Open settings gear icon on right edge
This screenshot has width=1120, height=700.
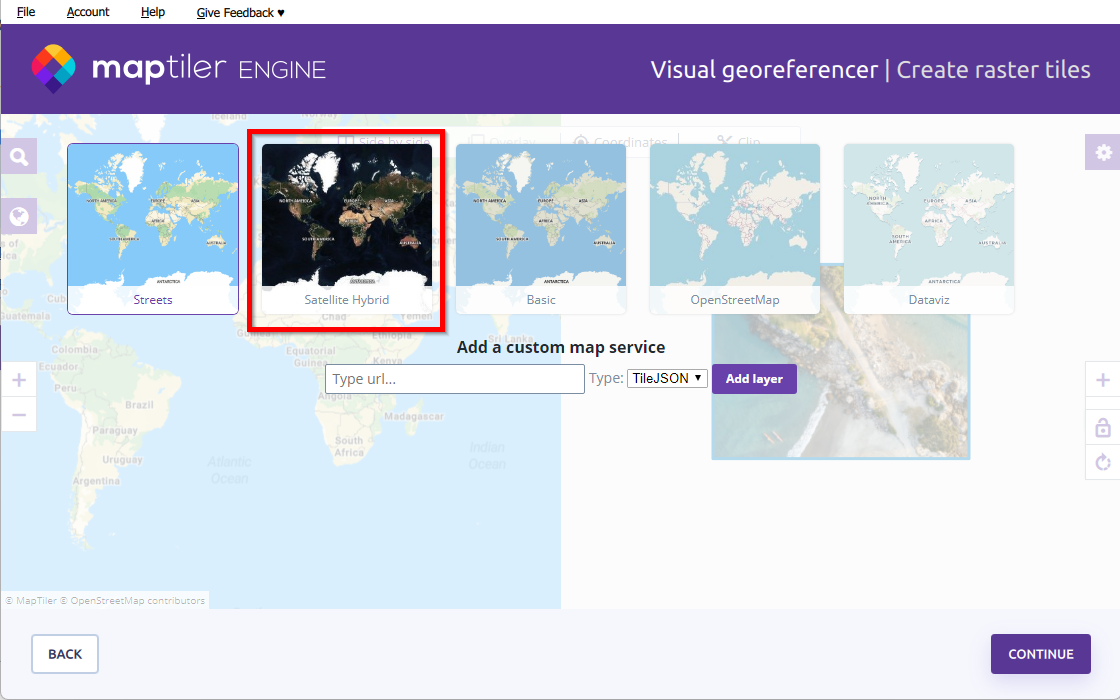click(1103, 152)
